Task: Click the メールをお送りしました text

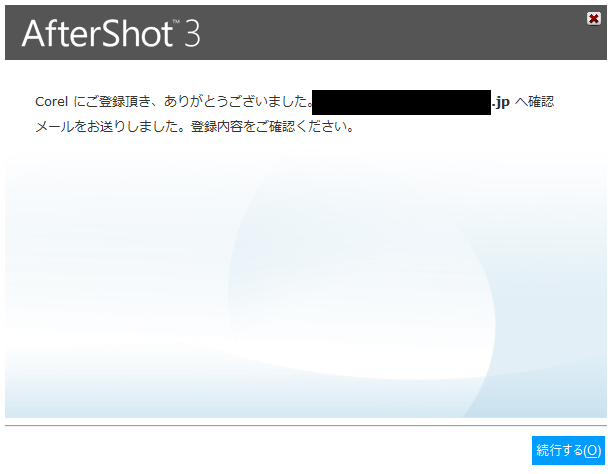Action: (x=112, y=127)
